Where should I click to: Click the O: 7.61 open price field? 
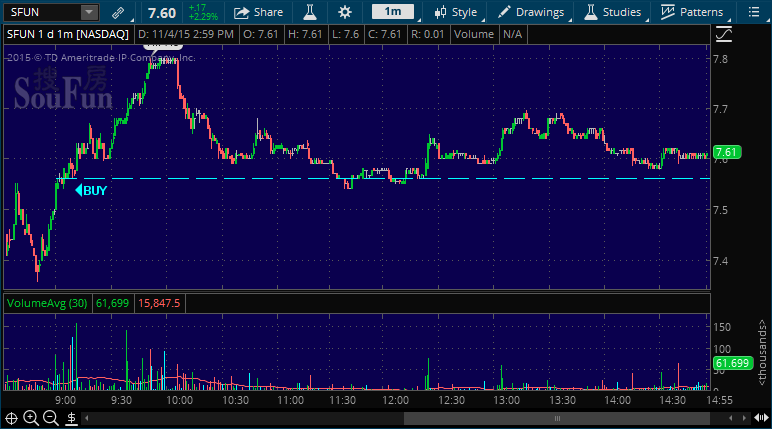[261, 34]
